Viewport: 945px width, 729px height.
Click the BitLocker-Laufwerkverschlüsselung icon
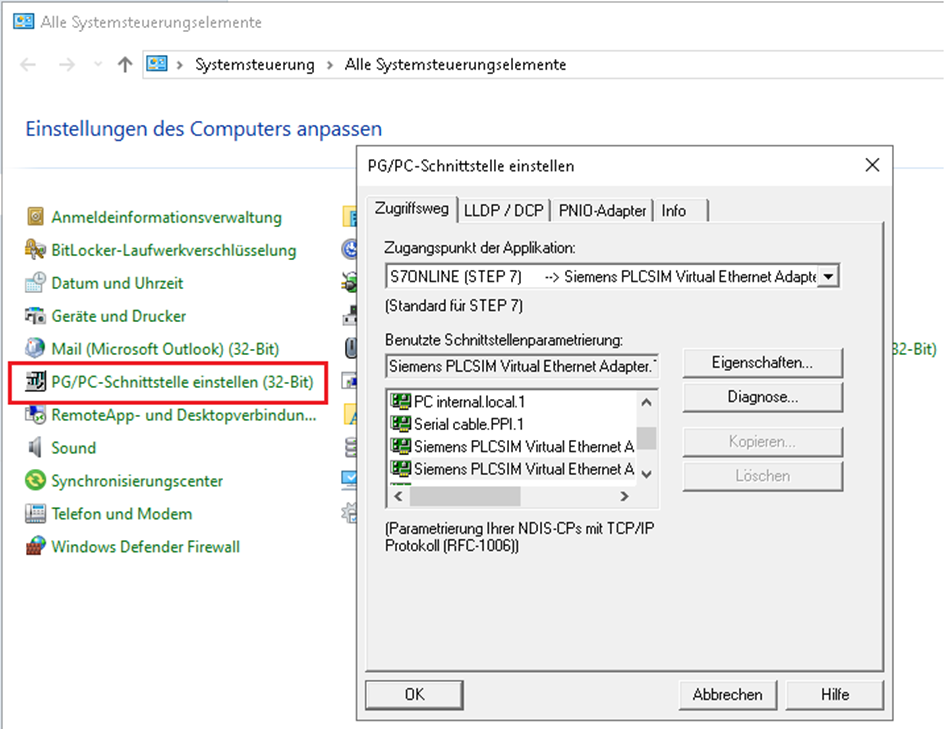(36, 249)
